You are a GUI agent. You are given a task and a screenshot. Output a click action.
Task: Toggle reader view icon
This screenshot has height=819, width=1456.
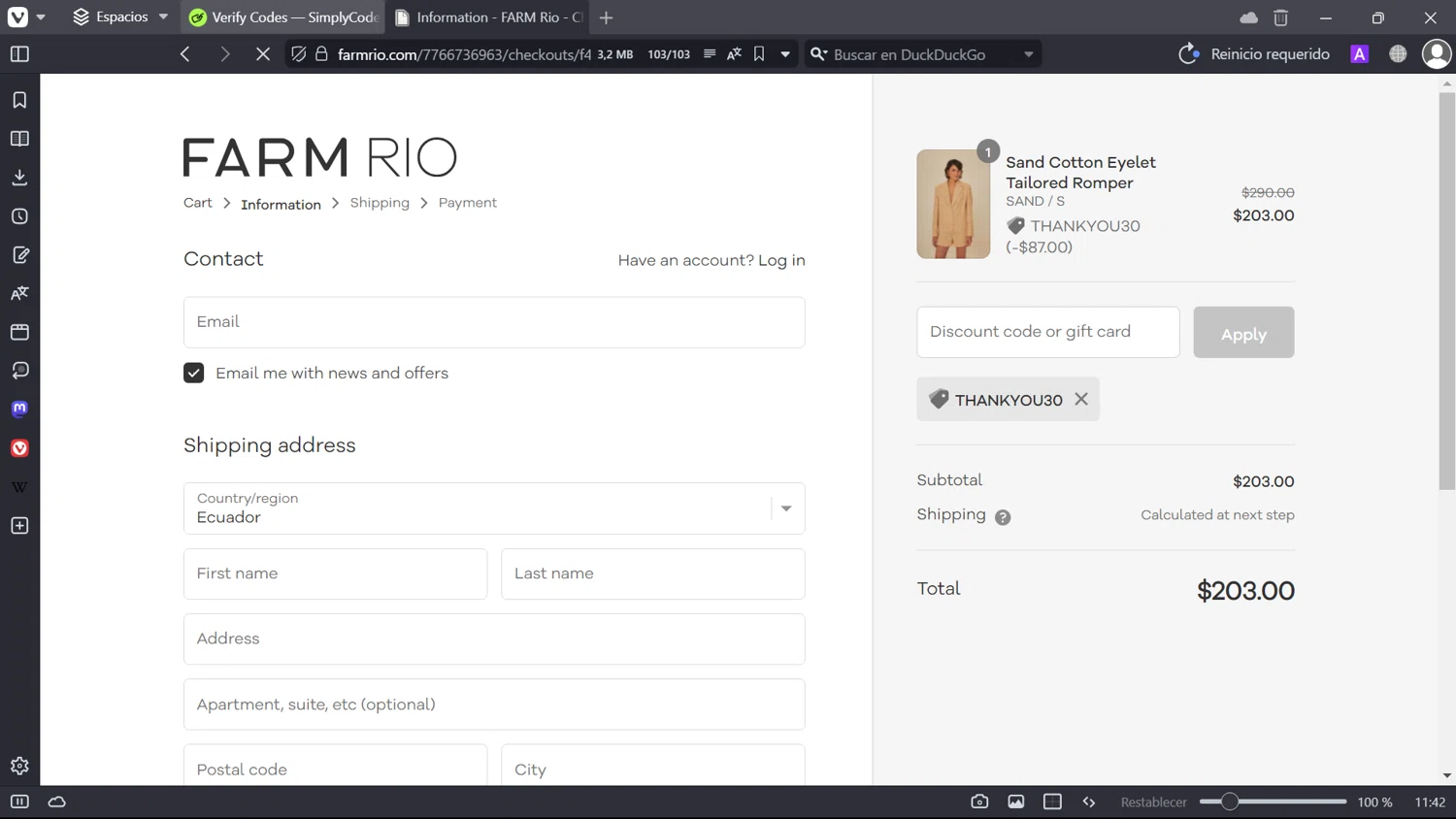click(x=710, y=54)
